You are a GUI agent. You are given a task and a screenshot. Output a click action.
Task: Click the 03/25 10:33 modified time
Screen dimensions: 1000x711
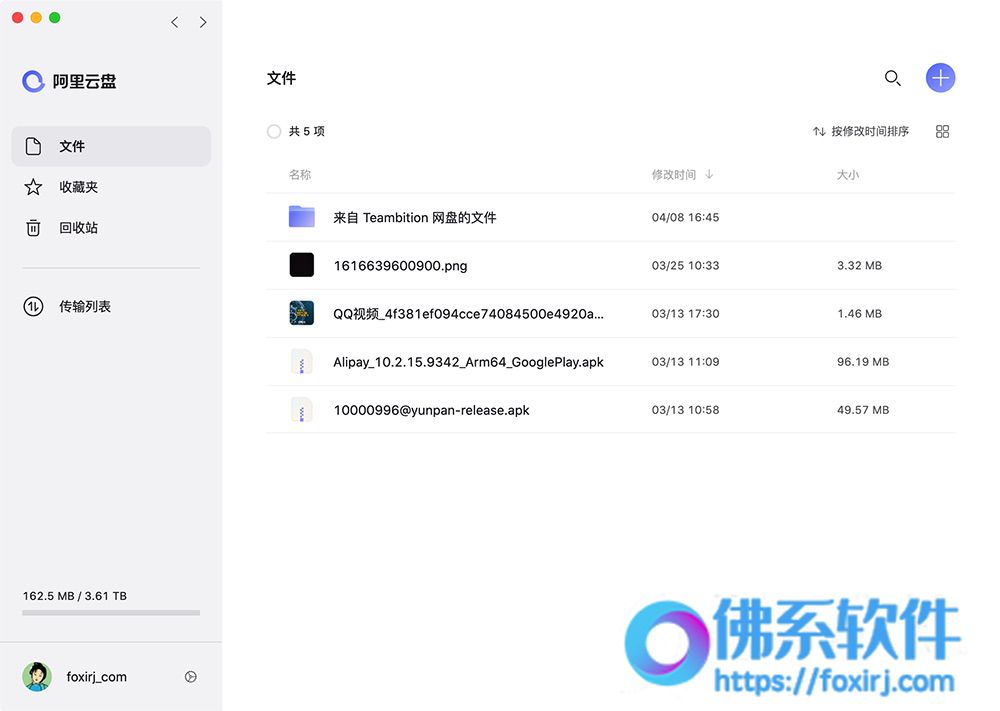coord(685,265)
